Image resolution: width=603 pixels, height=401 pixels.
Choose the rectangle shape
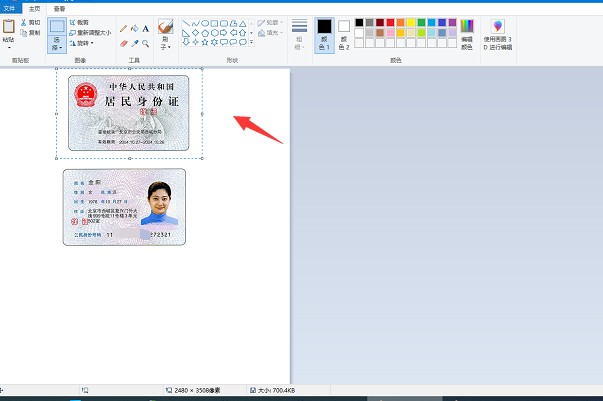[x=215, y=23]
